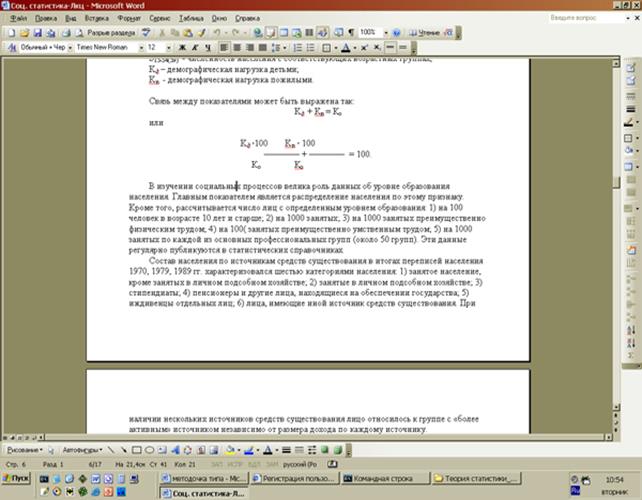
Task: Toggle the show paragraph marks (¶) button
Action: pos(349,32)
